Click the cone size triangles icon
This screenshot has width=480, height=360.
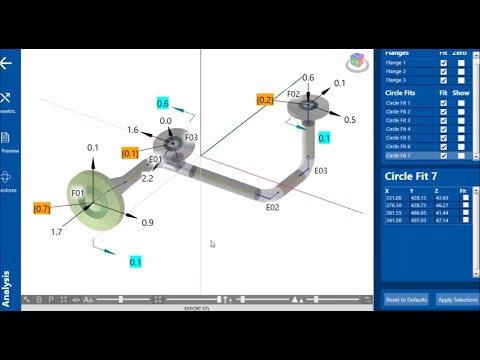pyautogui.click(x=297, y=300)
